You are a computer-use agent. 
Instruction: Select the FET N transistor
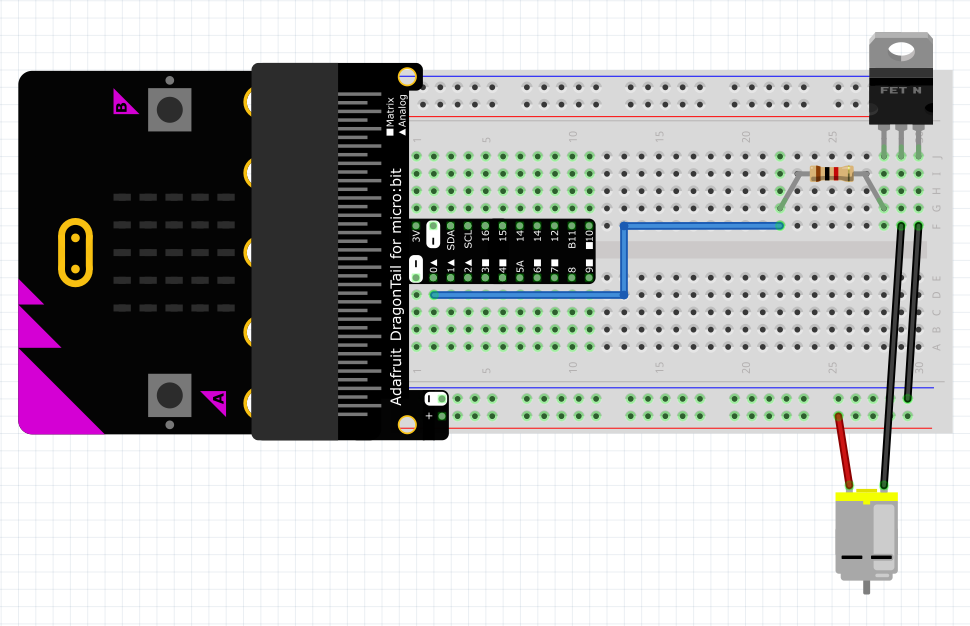pyautogui.click(x=901, y=91)
